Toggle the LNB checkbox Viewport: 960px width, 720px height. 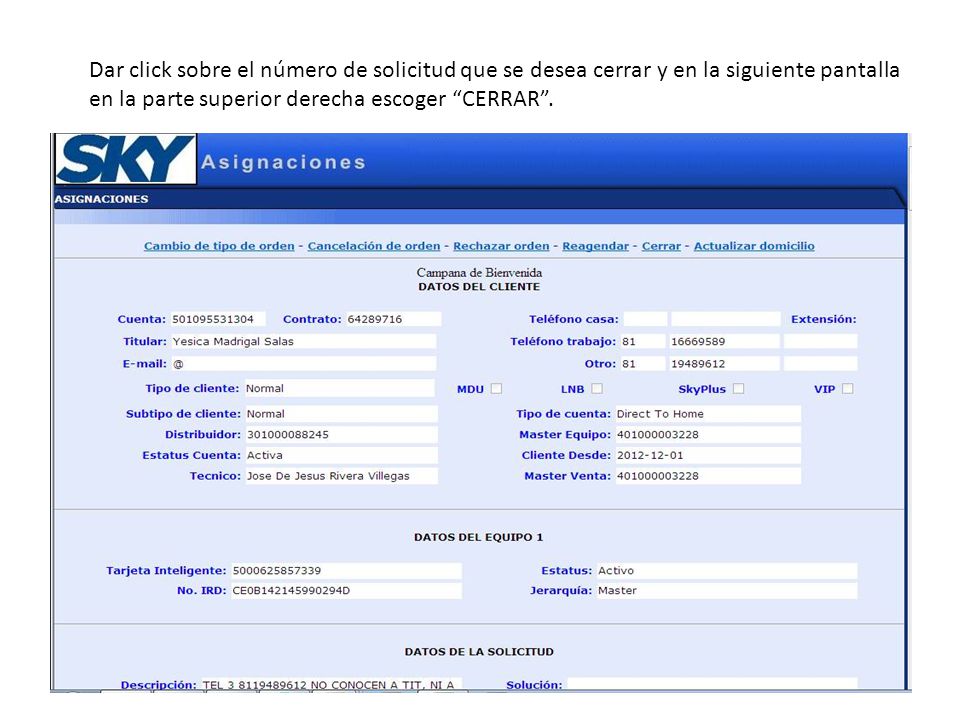coord(597,389)
